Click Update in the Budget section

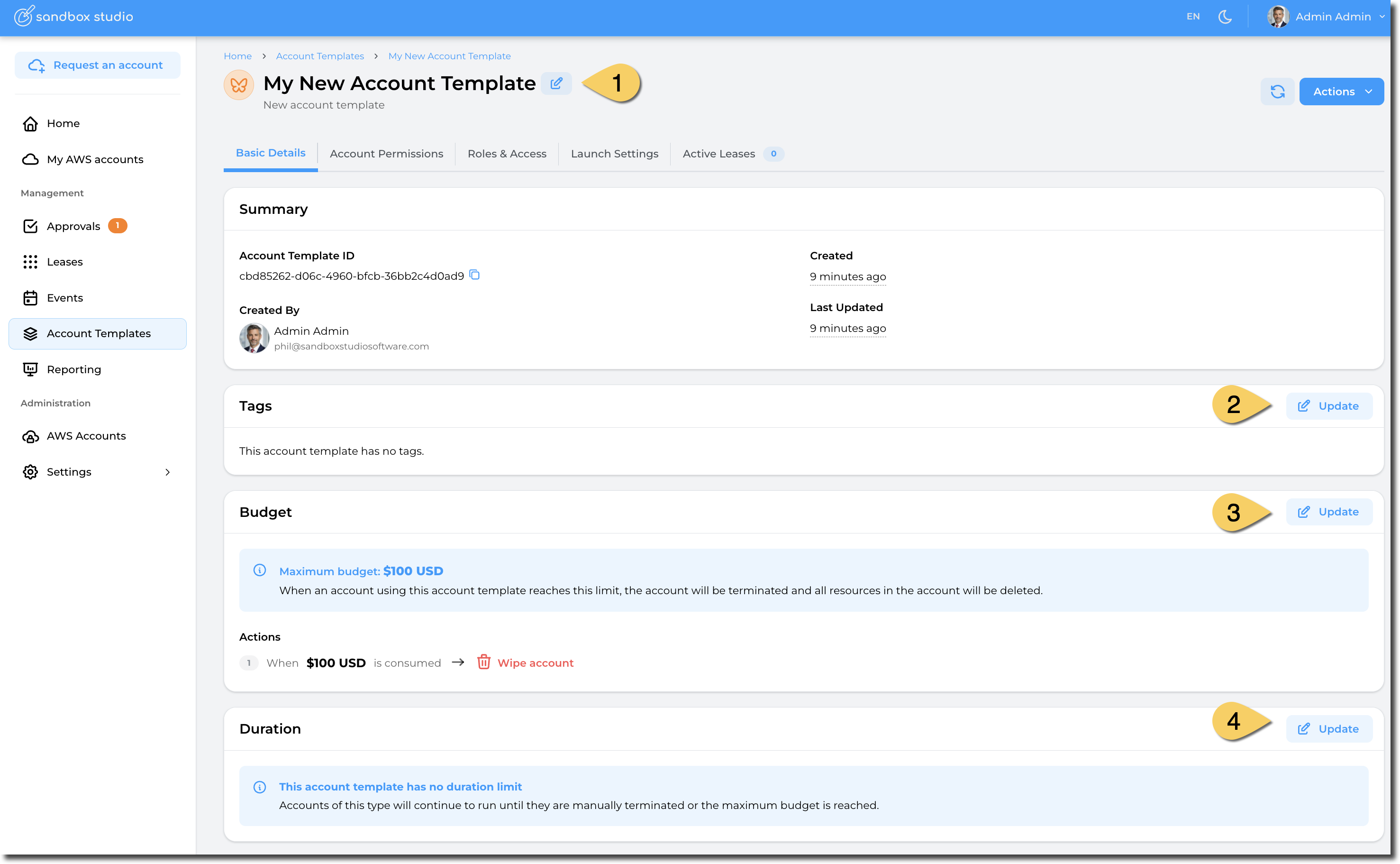pyautogui.click(x=1328, y=512)
